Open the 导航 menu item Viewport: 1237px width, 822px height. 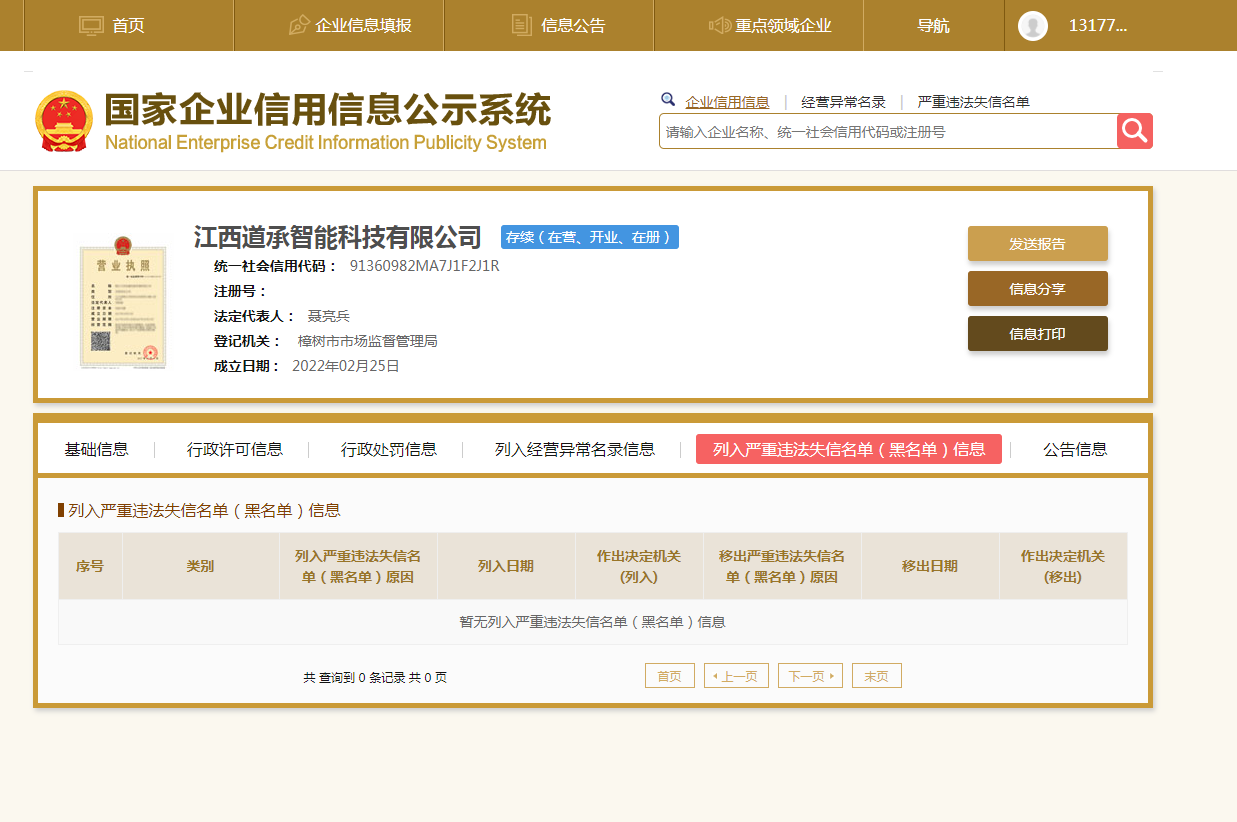tap(933, 26)
